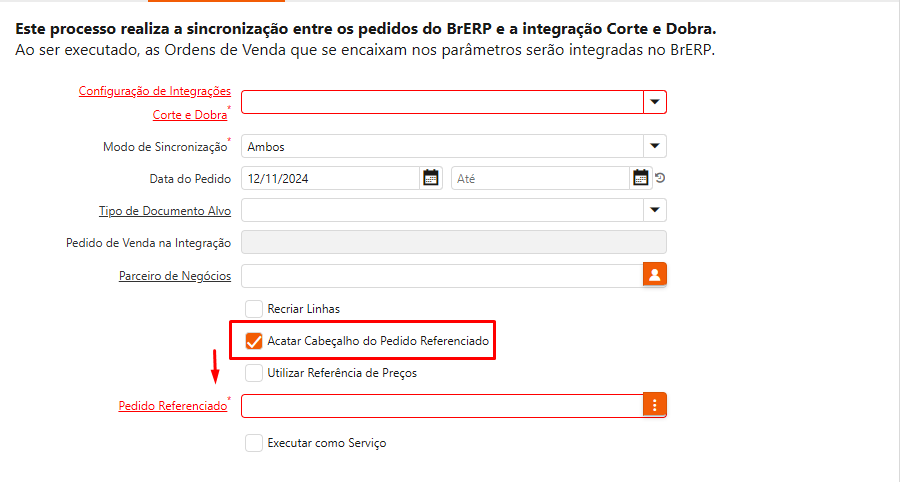Image resolution: width=900 pixels, height=482 pixels.
Task: Open the Parceiro de Negócios label link
Action: (175, 276)
